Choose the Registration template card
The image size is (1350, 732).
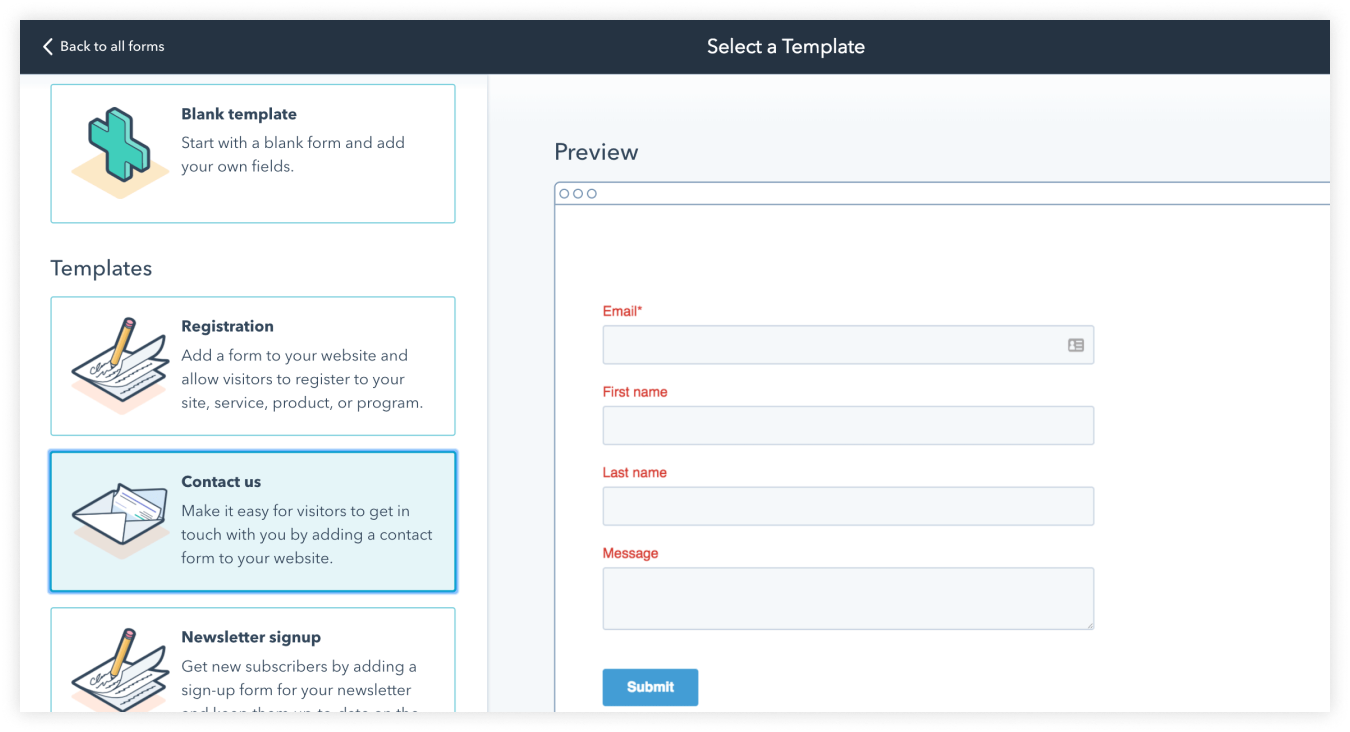(253, 365)
